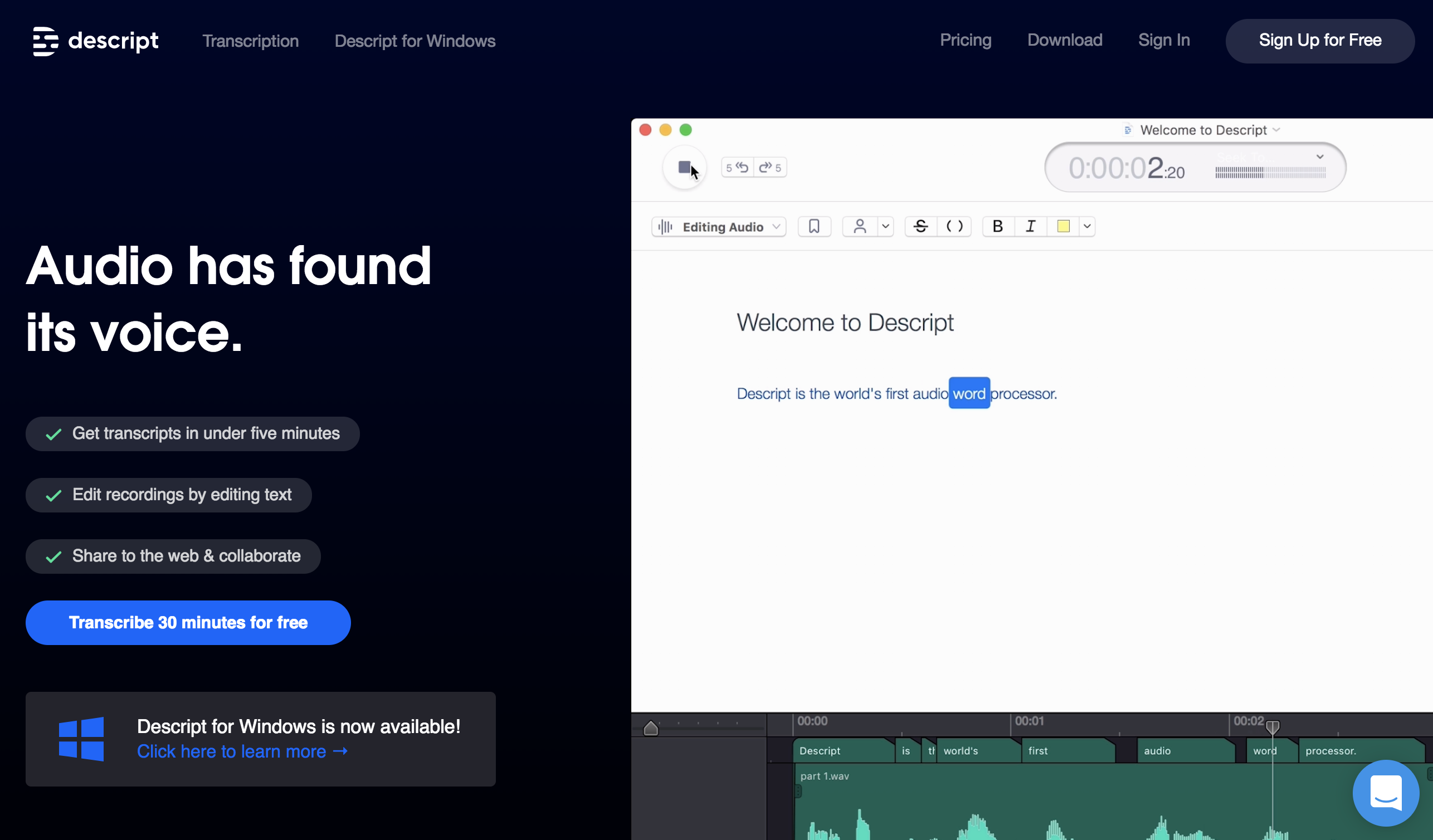Click the 00:02 playhead marker on timeline
Screen dimensions: 1433x840
pos(1272,726)
